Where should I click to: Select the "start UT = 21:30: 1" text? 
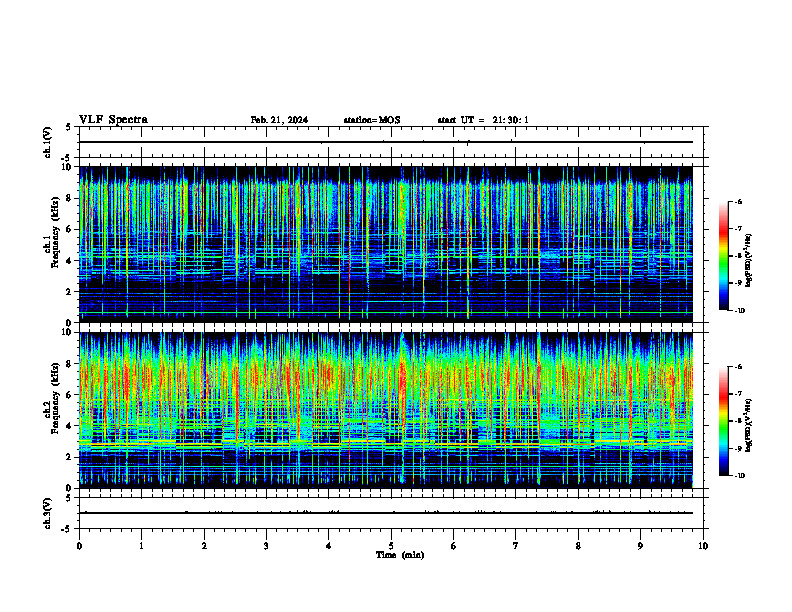[483, 120]
